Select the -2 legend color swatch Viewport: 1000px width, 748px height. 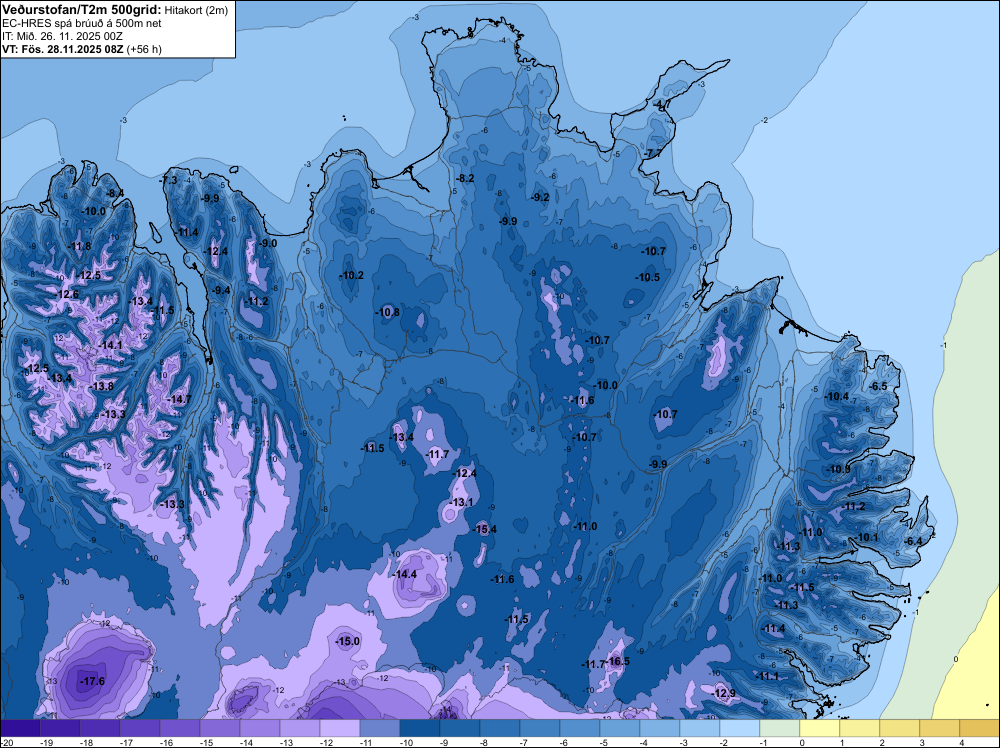pos(739,728)
